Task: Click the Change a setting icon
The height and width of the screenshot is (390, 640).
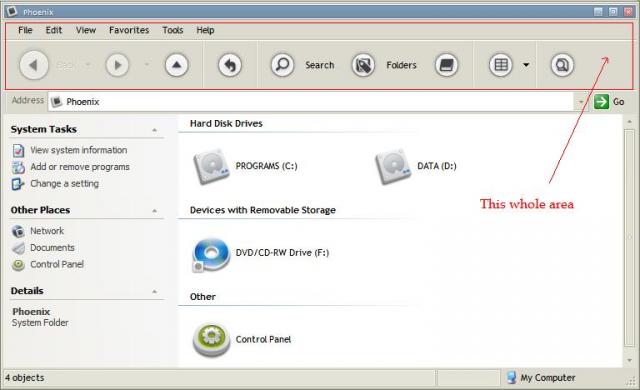Action: point(18,184)
